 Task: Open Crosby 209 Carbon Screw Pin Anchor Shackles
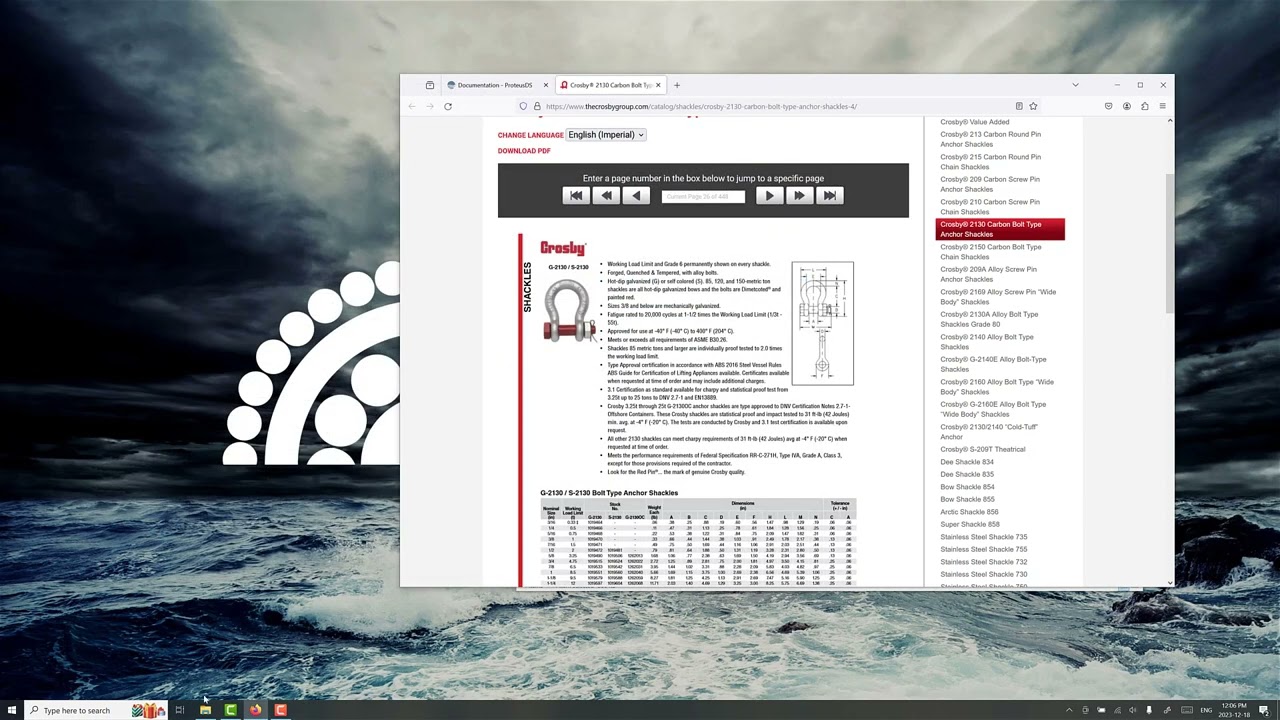(x=990, y=184)
